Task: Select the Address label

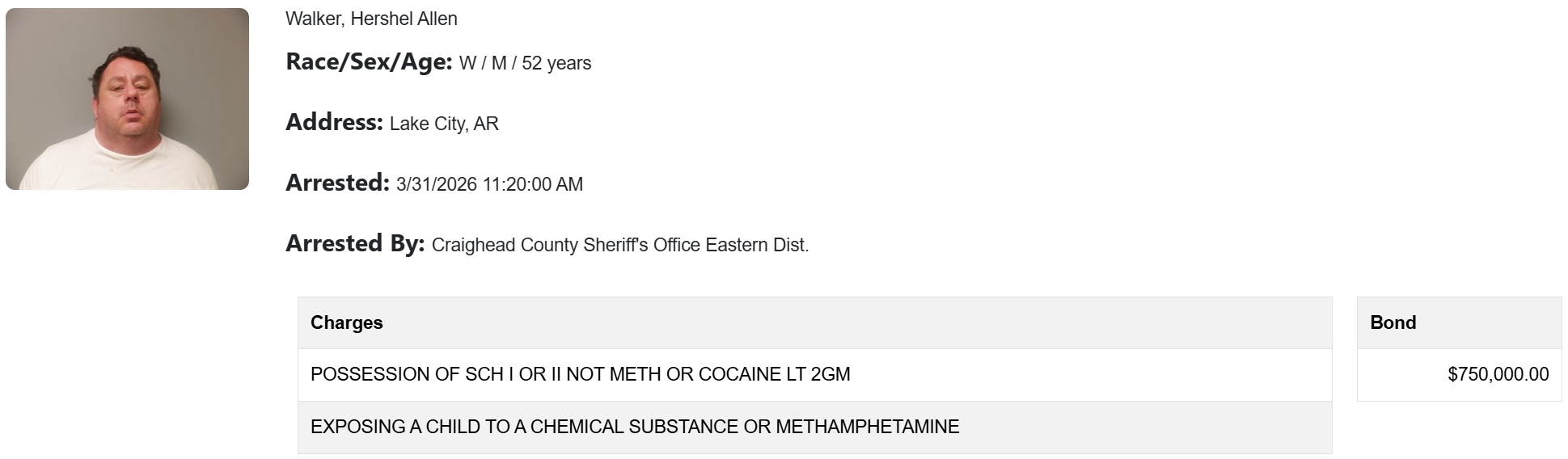Action: coord(334,123)
